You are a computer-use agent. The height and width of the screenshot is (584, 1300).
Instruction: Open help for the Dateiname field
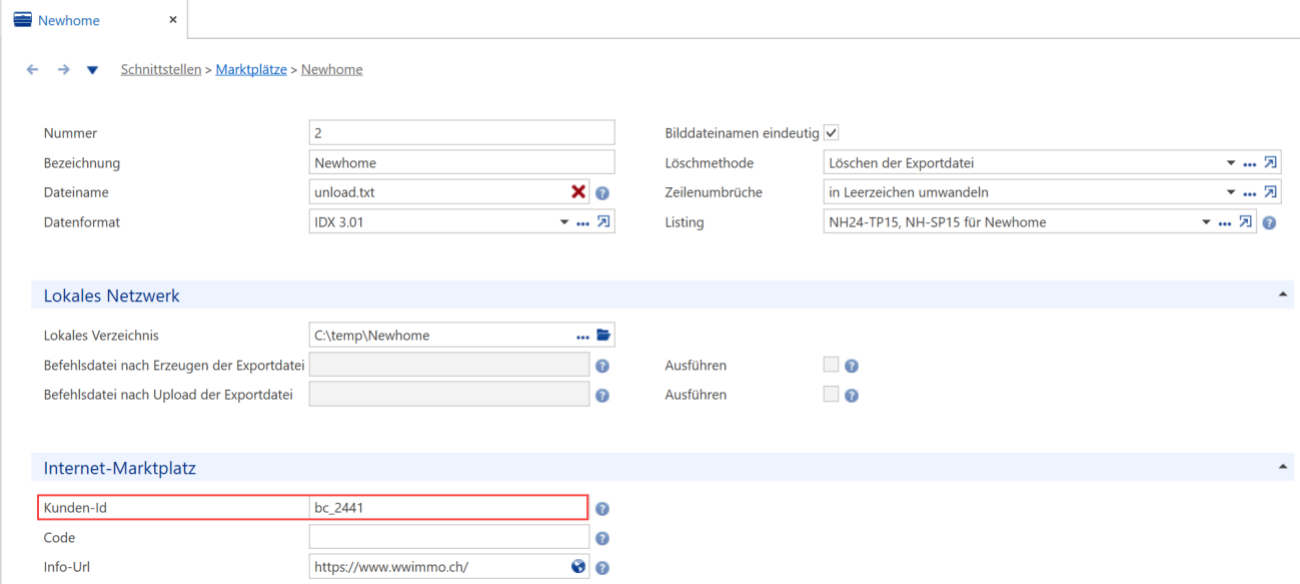click(603, 193)
